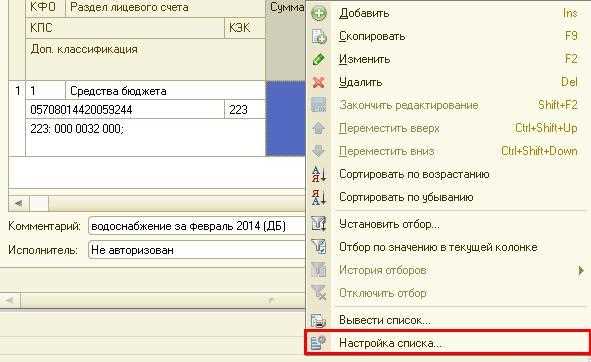The height and width of the screenshot is (362, 591).
Task: Click the Отключить отбор icon
Action: [319, 293]
